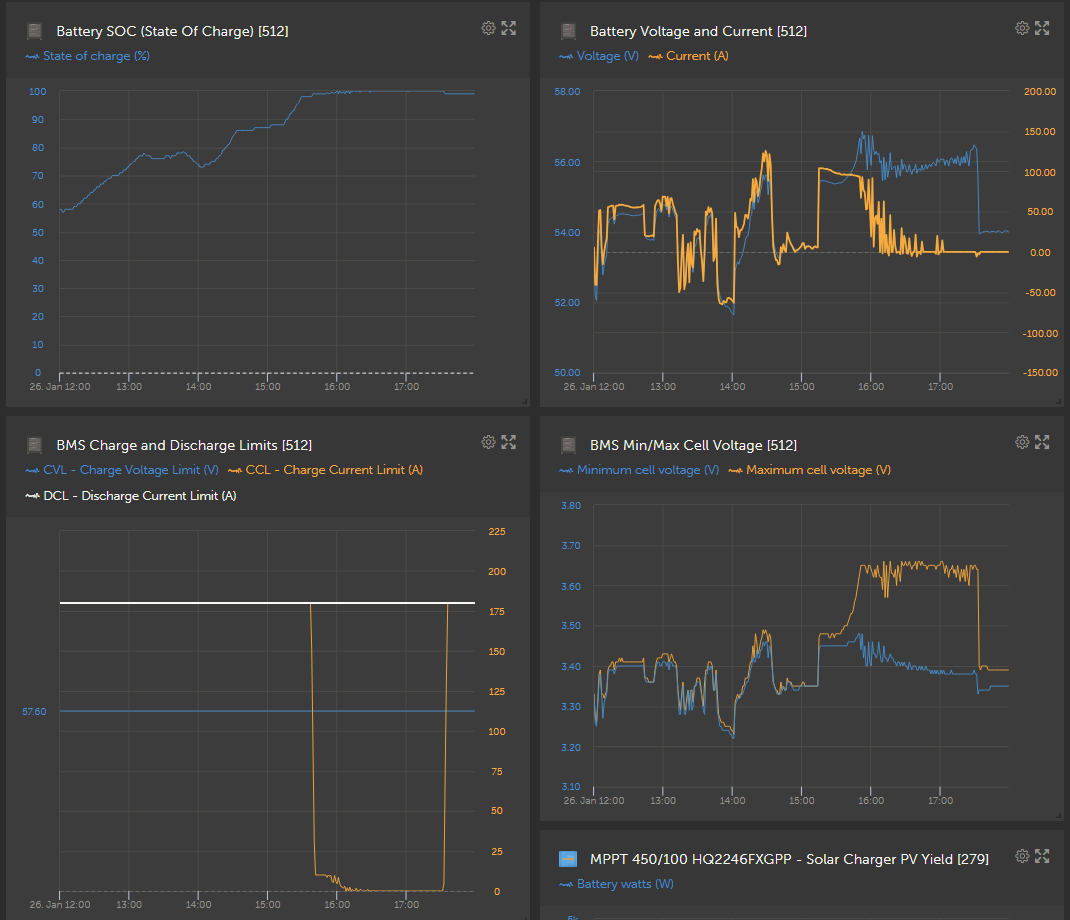
Task: Click 26. Jan 12:00 label on Voltage chart
Action: pyautogui.click(x=594, y=386)
